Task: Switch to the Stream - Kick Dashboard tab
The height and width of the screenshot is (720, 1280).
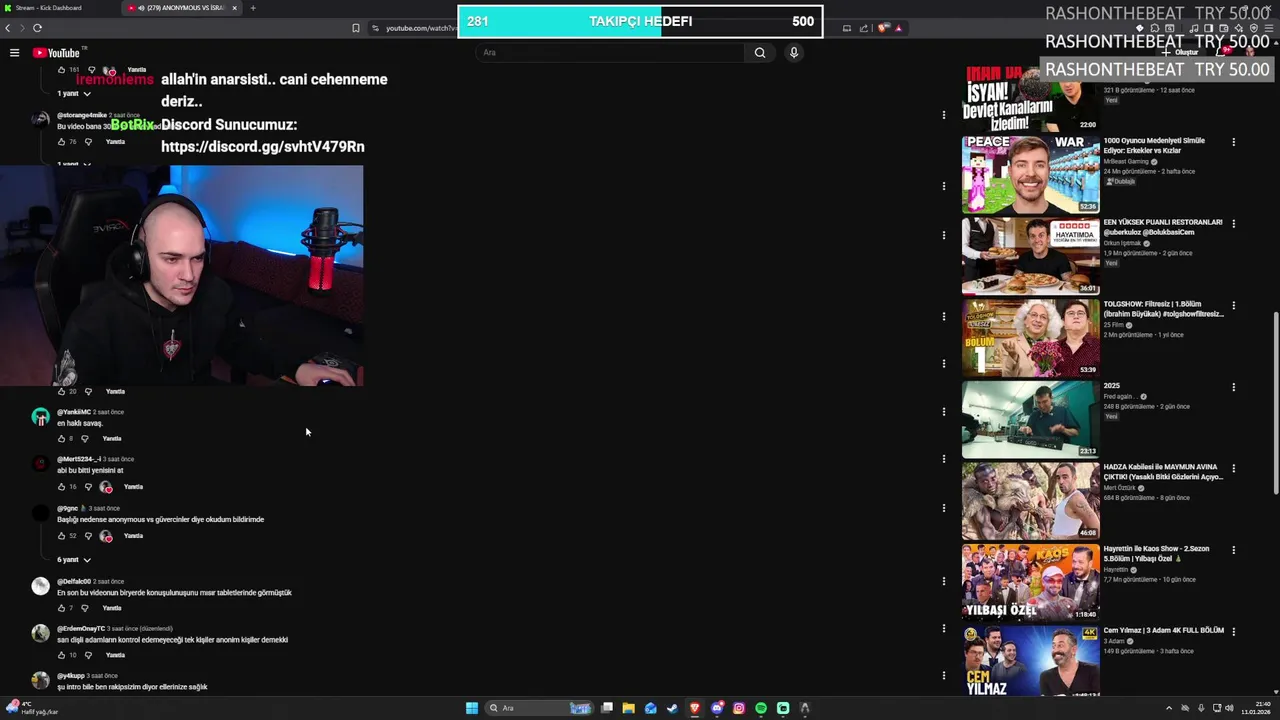Action: 60,8
